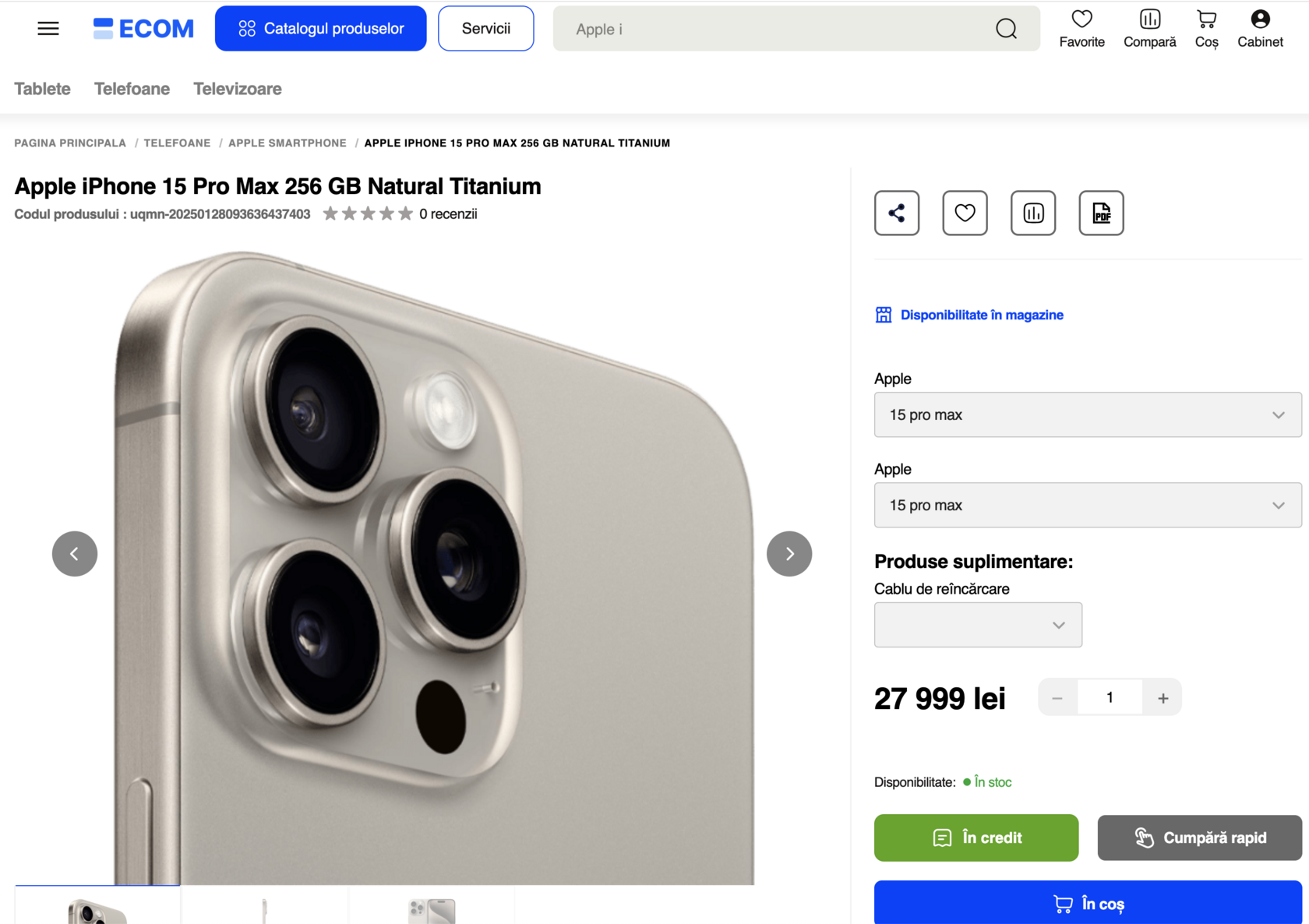Add product to favorites with heart button
Image resolution: width=1309 pixels, height=924 pixels.
point(965,213)
